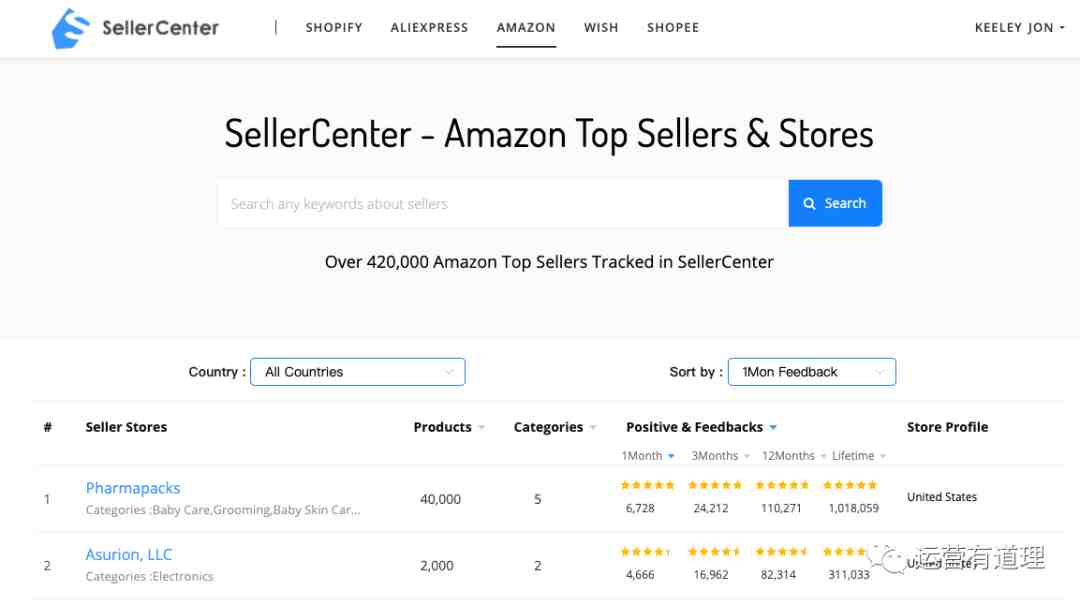Viewport: 1080px width, 605px height.
Task: Click Positive & Feedbacks sort arrow
Action: pyautogui.click(x=773, y=428)
